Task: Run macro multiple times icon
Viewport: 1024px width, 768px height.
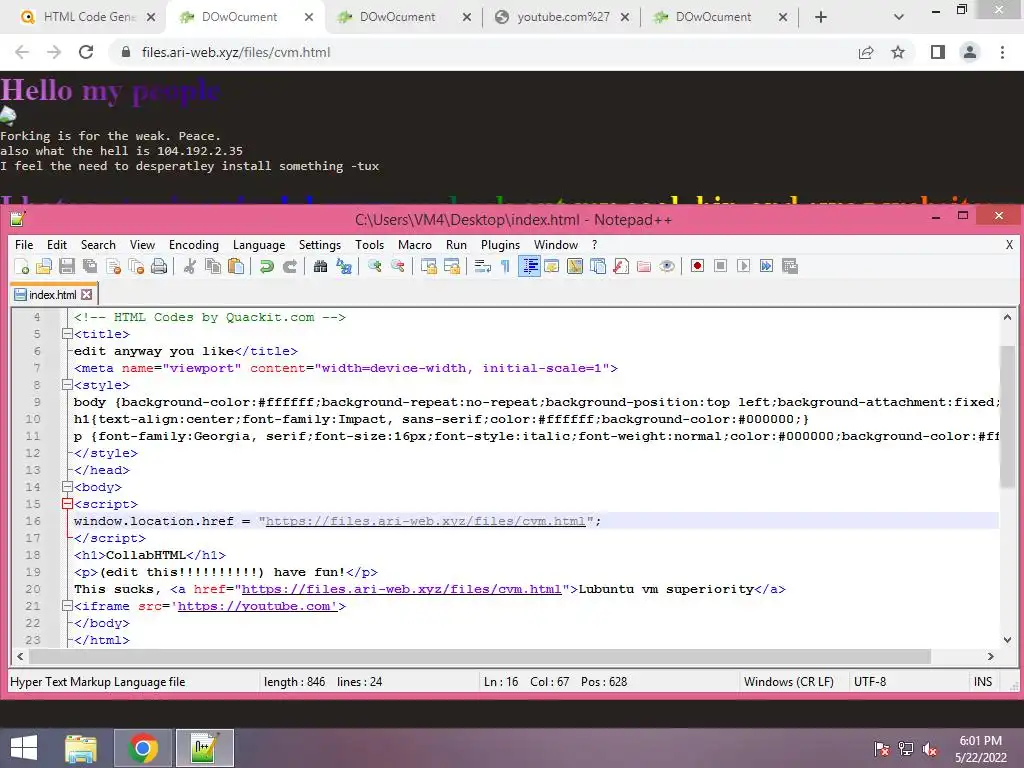Action: pyautogui.click(x=767, y=266)
